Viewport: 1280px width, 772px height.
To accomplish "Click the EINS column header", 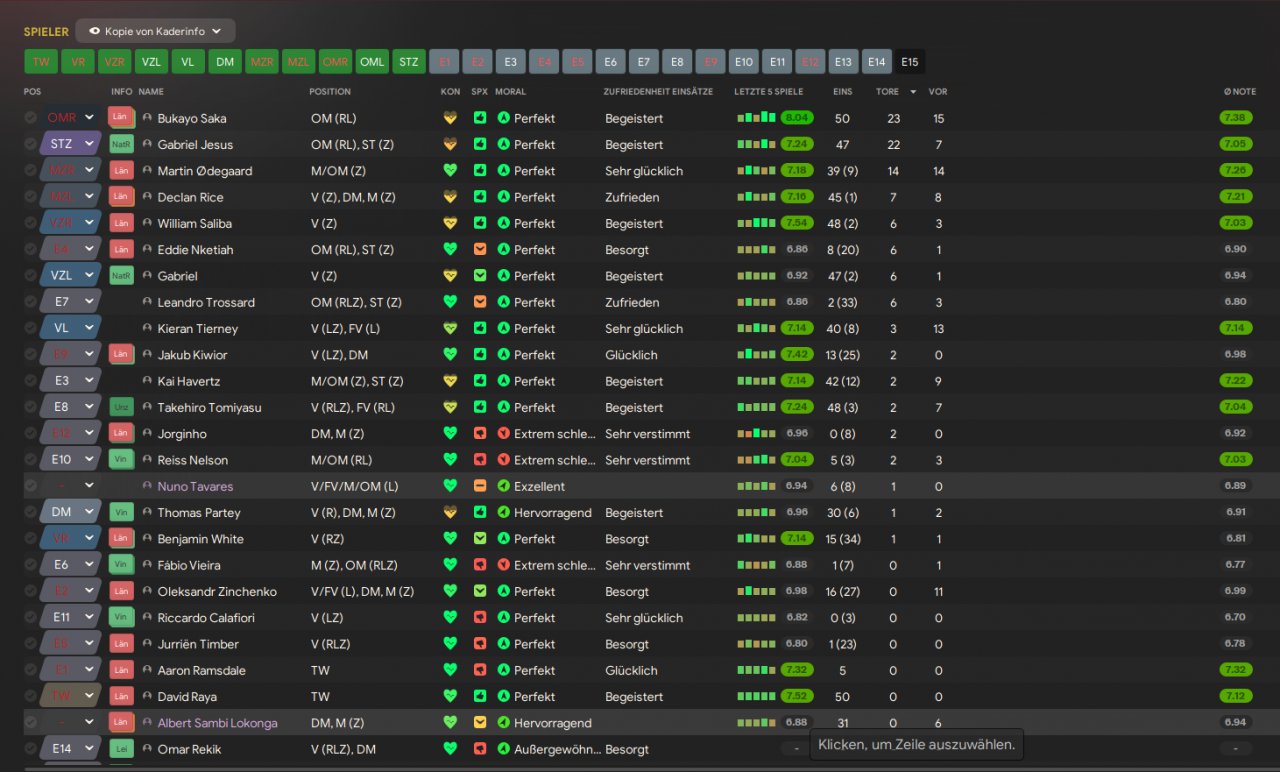I will click(x=843, y=92).
